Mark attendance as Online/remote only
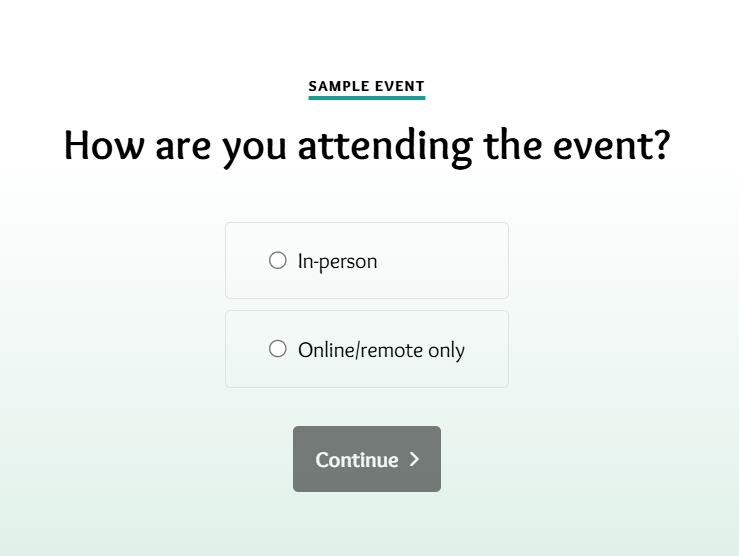The height and width of the screenshot is (556, 739). point(278,349)
